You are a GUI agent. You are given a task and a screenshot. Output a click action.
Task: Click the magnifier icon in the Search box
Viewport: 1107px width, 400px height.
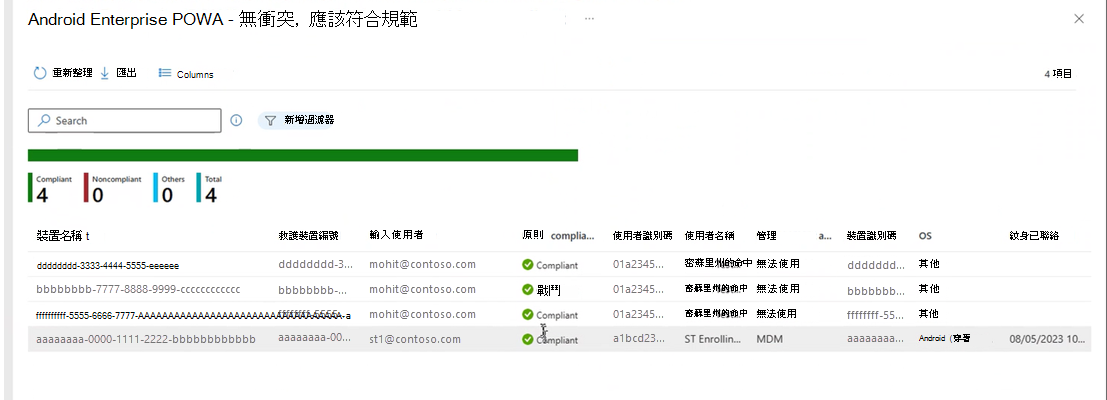click(x=44, y=121)
